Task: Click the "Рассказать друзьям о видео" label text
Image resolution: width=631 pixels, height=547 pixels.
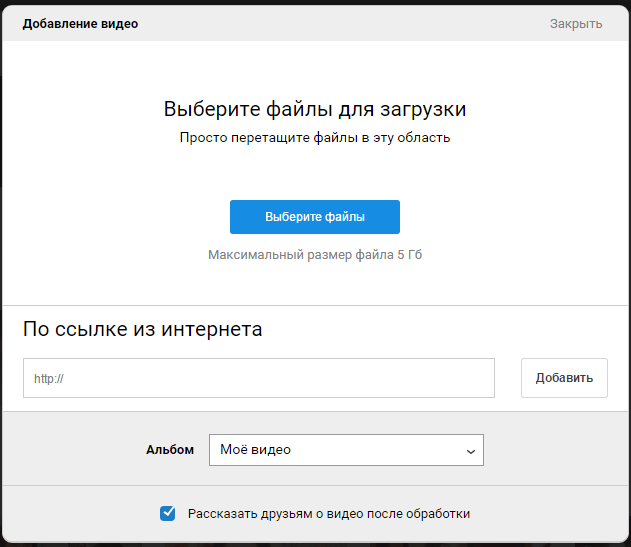Action: [329, 514]
